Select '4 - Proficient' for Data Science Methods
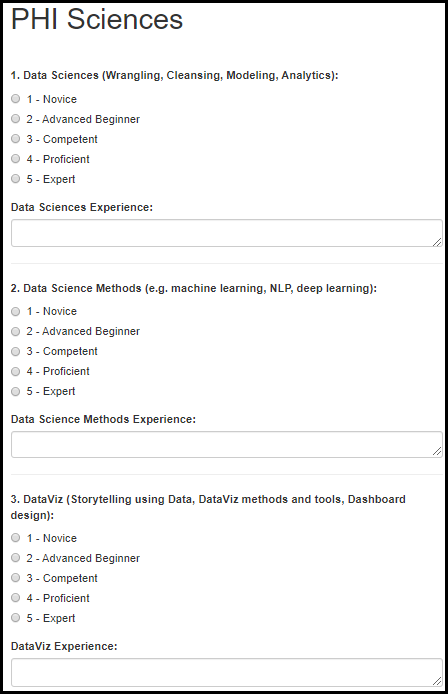 click(x=15, y=371)
